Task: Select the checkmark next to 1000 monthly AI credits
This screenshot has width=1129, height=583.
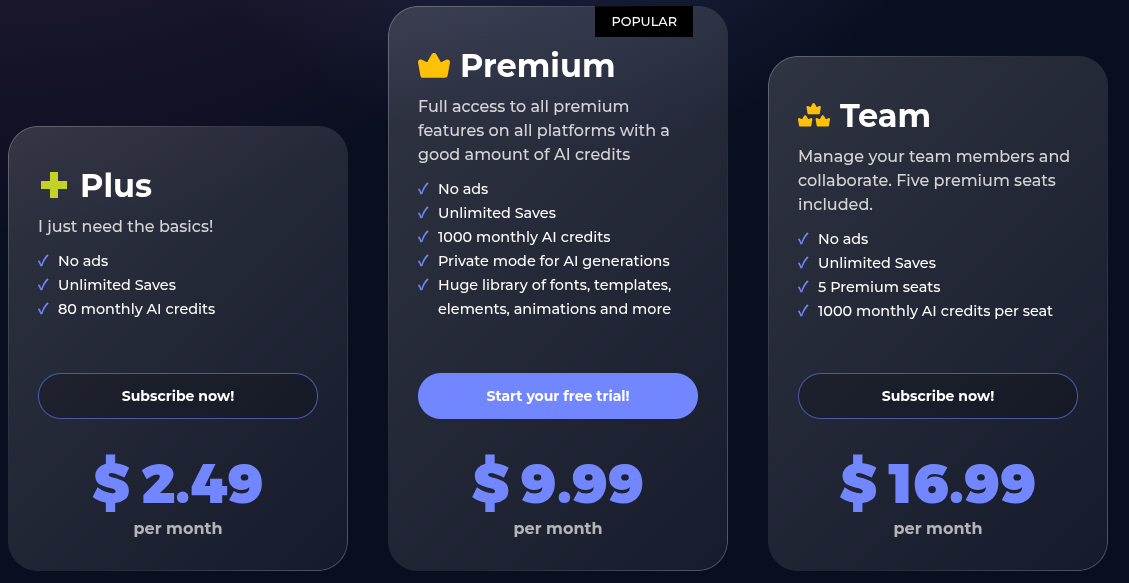Action: click(422, 237)
